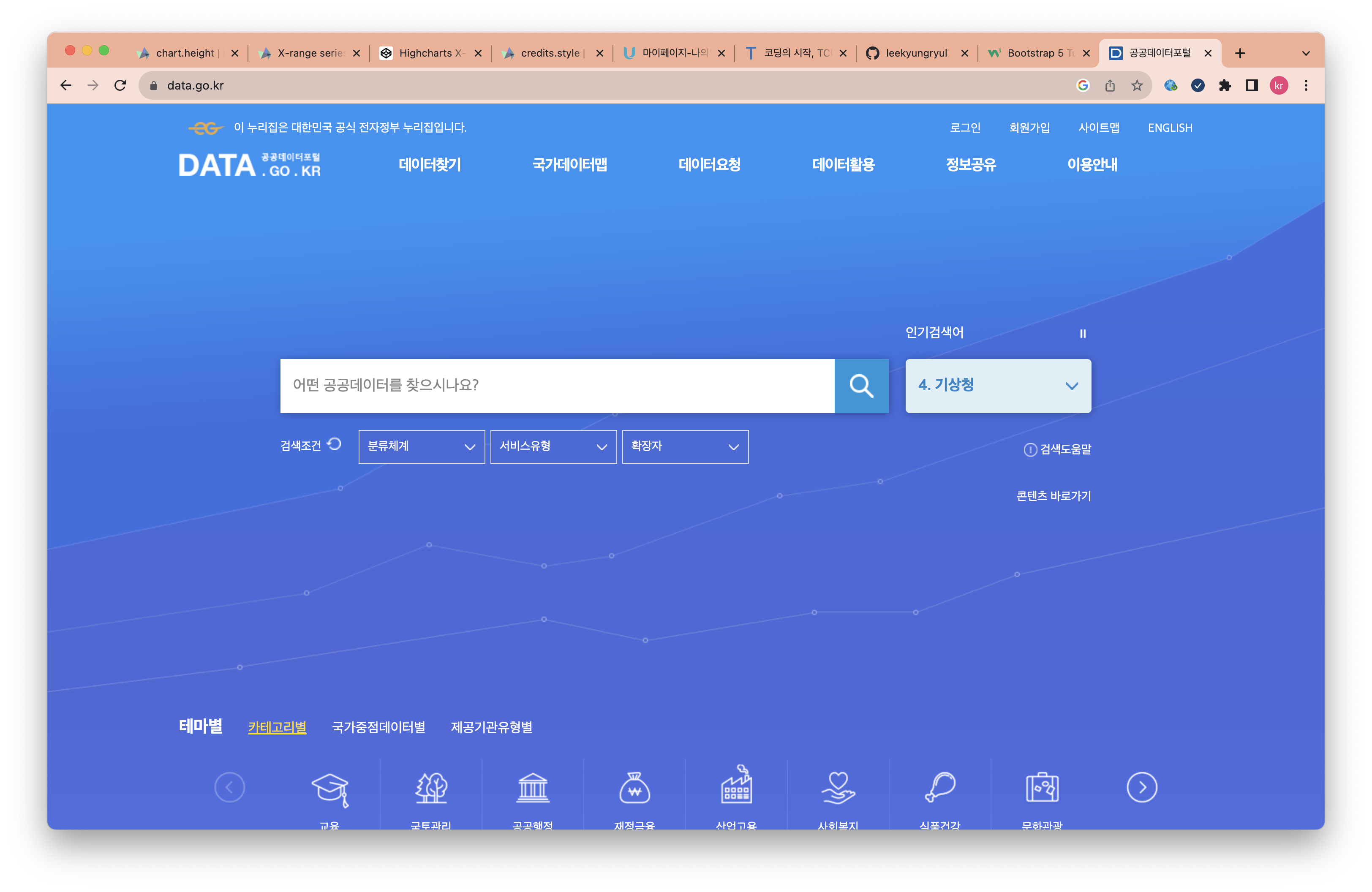Expand the 분류체계 dropdown

point(422,446)
